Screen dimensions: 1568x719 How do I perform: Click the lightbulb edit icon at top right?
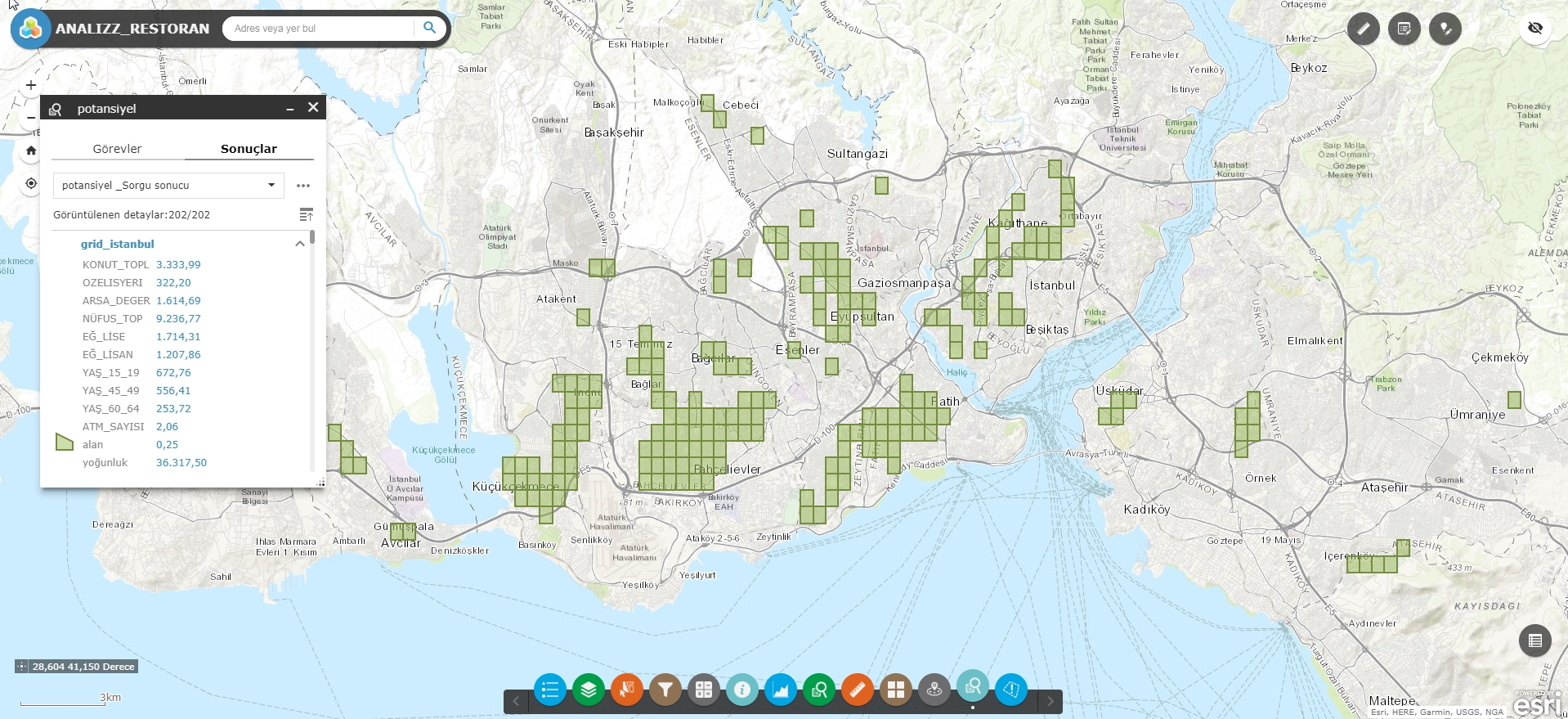click(1445, 29)
